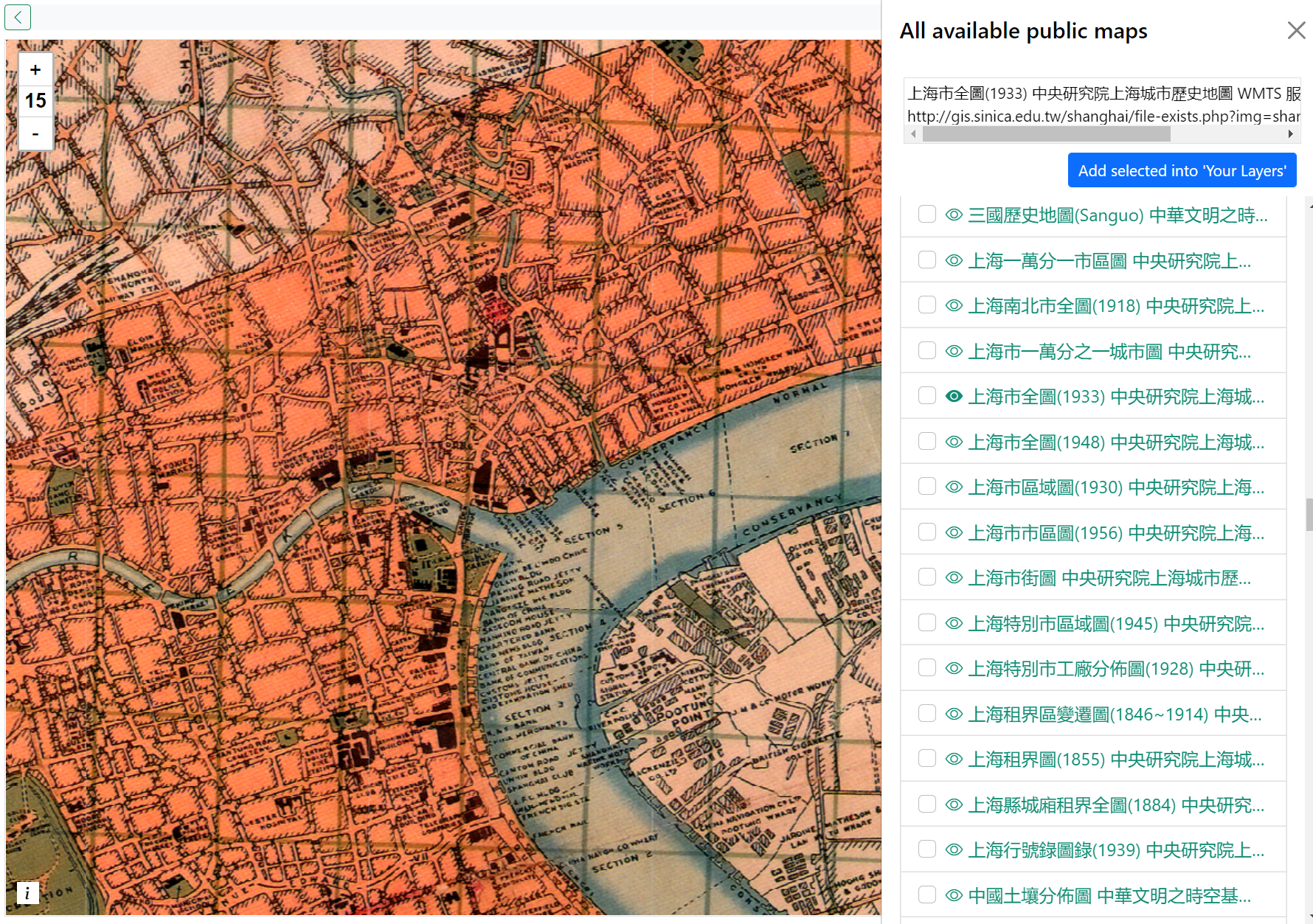Check the 上海市區域圖(1930) checkbox
This screenshot has width=1313, height=924.
pyautogui.click(x=927, y=486)
